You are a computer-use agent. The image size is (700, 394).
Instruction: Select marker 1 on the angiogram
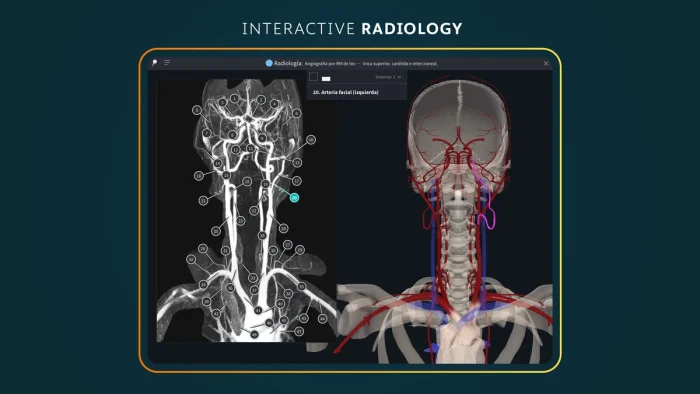click(x=234, y=99)
